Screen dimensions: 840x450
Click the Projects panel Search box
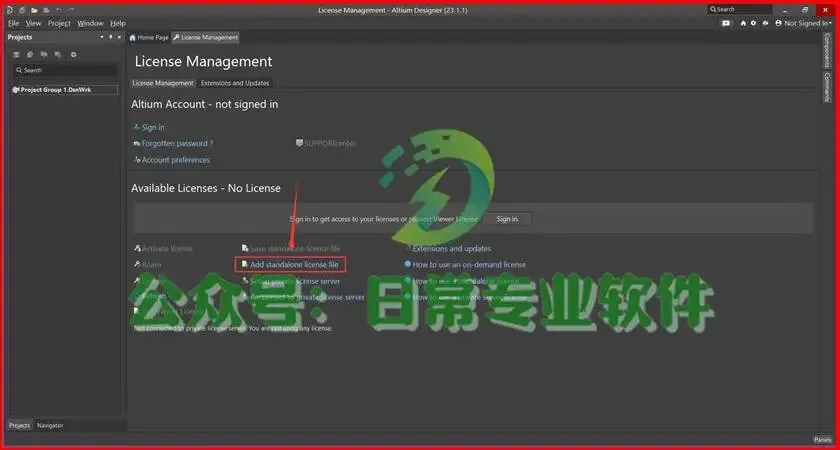pyautogui.click(x=65, y=70)
